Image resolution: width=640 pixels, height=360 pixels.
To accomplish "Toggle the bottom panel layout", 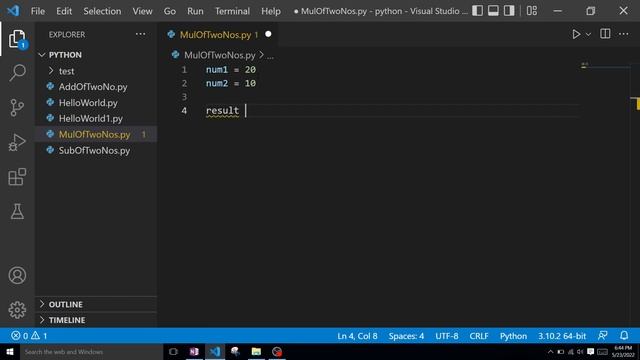I will pyautogui.click(x=493, y=11).
